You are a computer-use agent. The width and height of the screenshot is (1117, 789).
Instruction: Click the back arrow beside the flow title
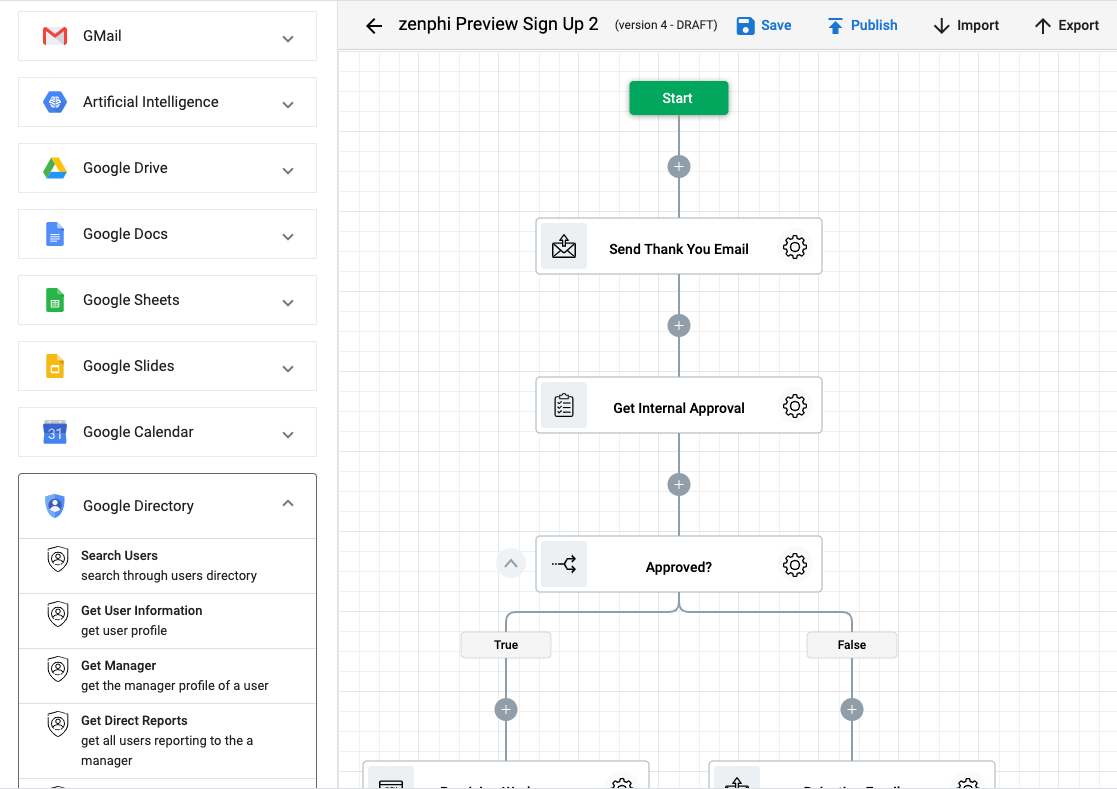[x=374, y=26]
